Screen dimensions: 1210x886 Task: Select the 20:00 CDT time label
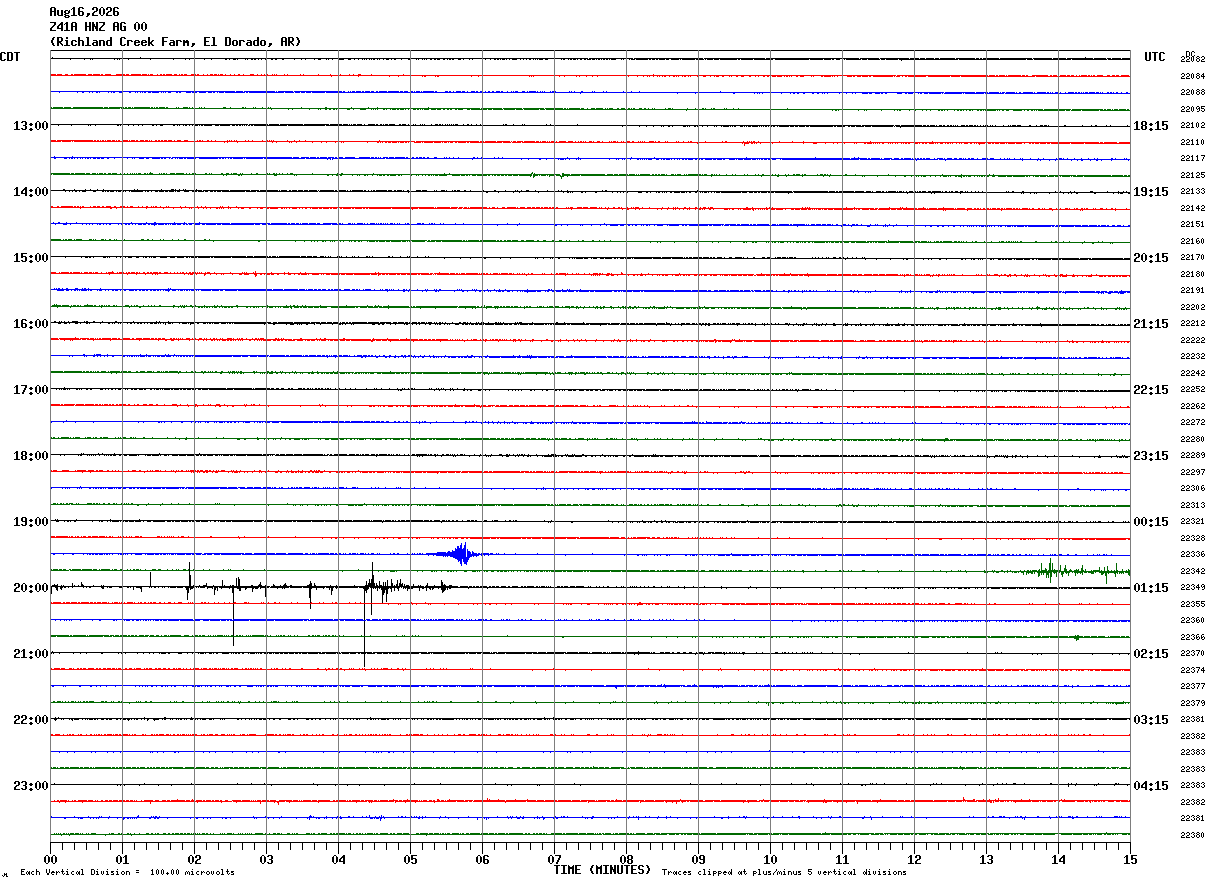(x=30, y=588)
